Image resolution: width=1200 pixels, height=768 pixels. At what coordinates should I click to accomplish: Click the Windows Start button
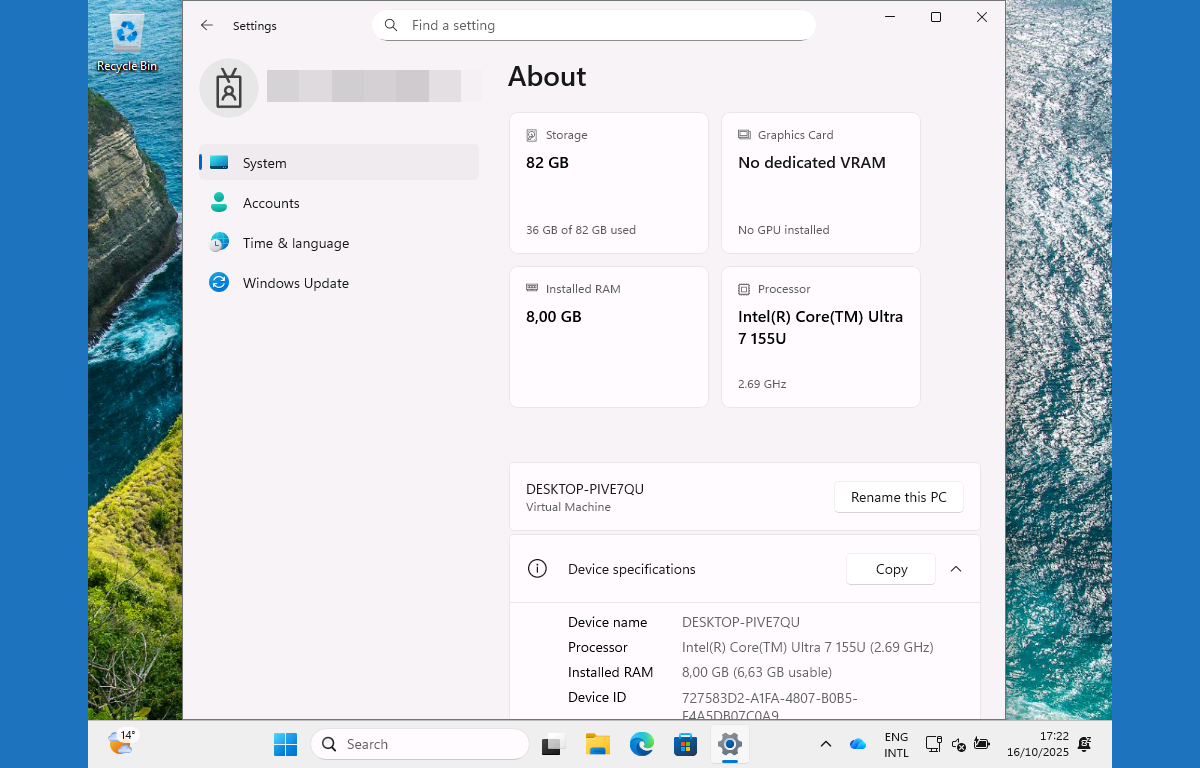(285, 744)
